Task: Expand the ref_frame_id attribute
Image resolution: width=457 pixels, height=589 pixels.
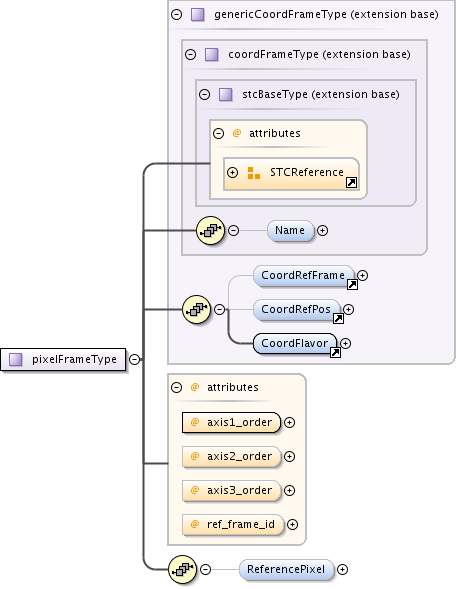Action: [x=292, y=524]
